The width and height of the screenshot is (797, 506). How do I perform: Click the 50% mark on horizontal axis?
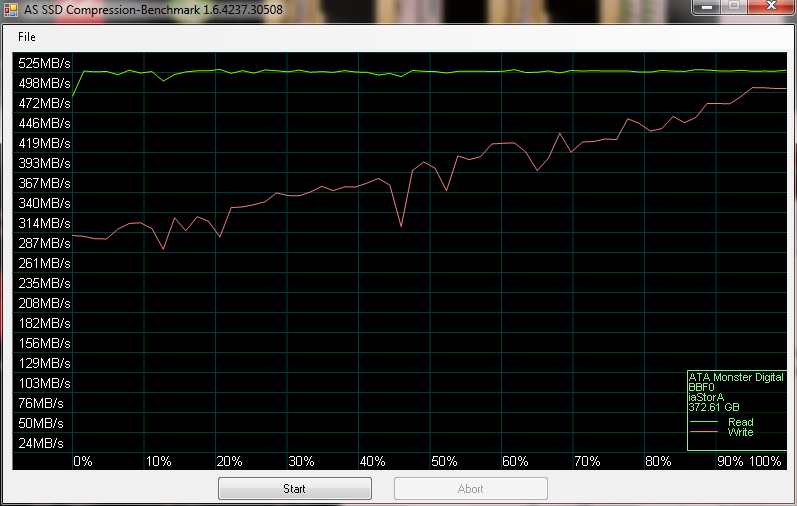click(444, 461)
